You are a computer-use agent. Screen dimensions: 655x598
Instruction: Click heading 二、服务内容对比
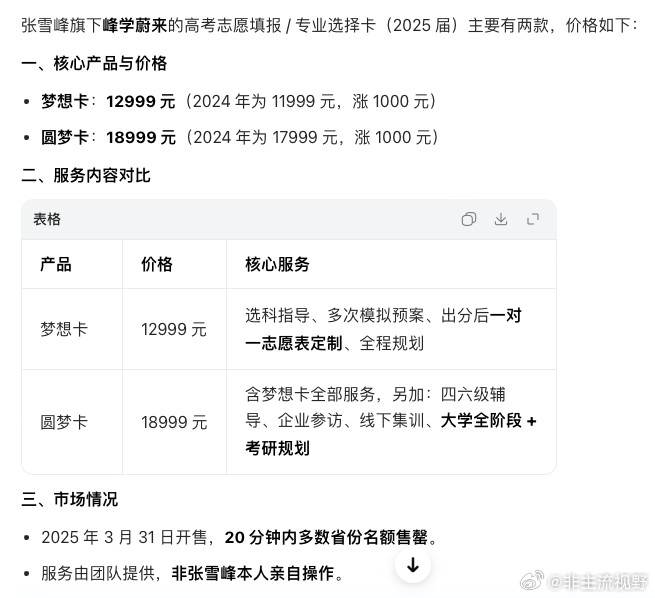[x=86, y=175]
